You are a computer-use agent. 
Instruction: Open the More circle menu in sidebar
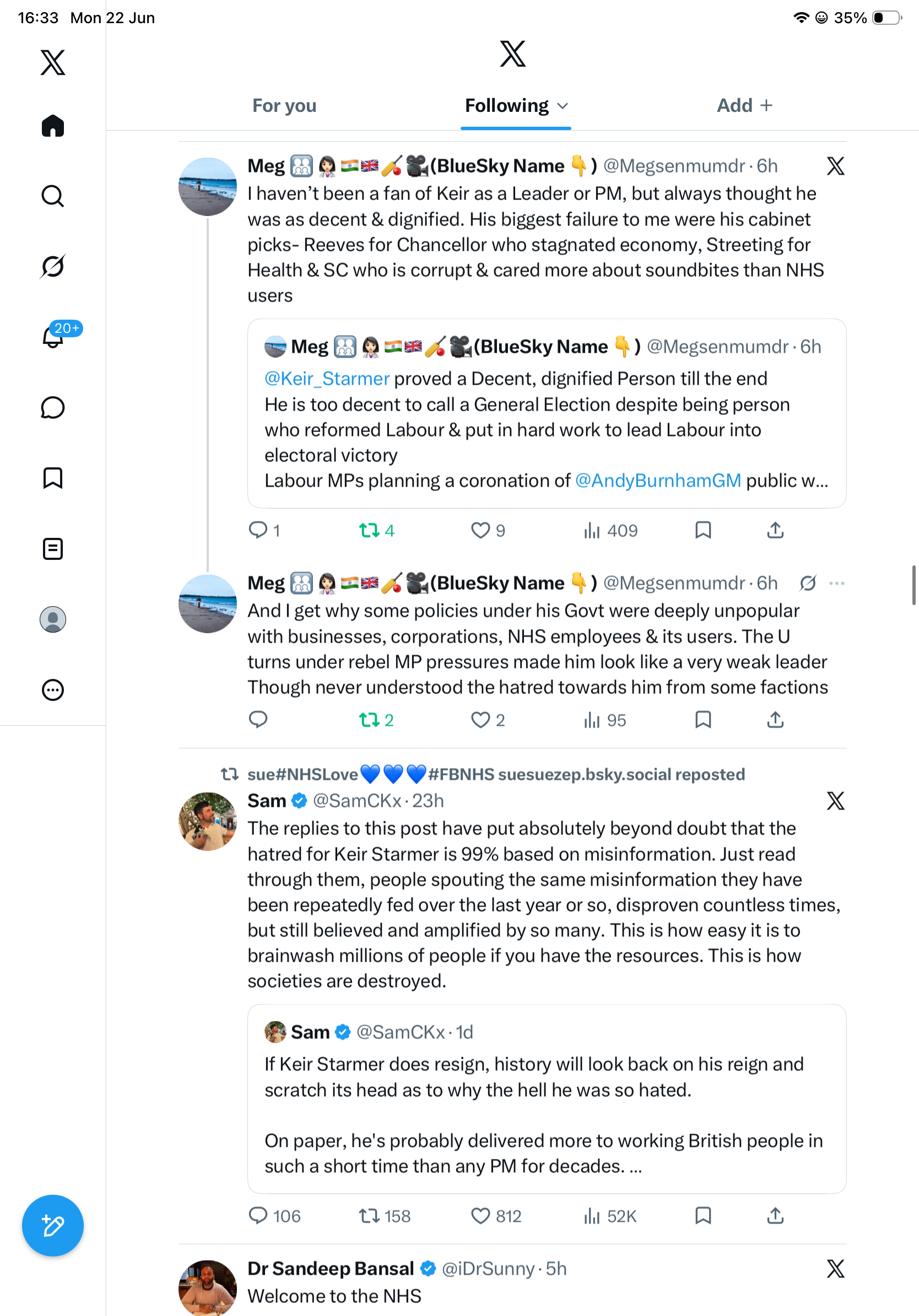tap(53, 689)
